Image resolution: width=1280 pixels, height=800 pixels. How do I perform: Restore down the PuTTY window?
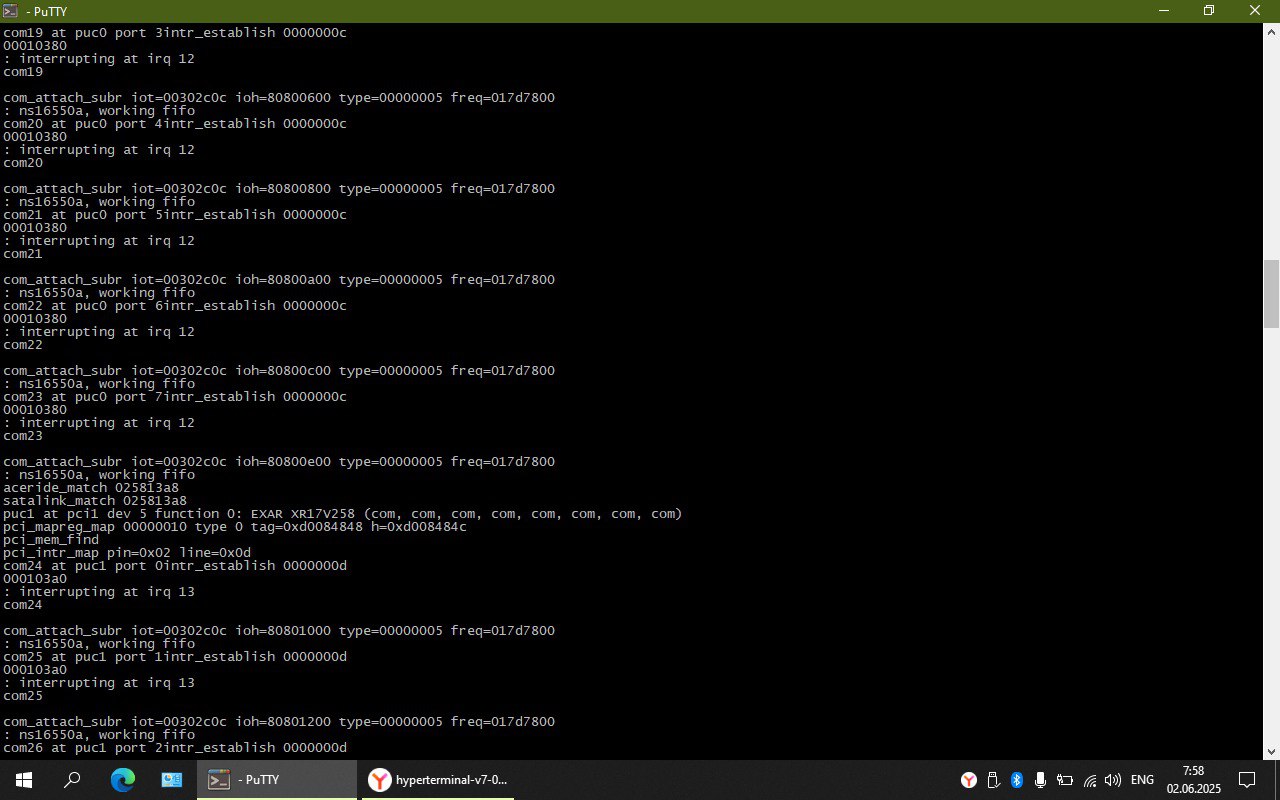[x=1209, y=11]
